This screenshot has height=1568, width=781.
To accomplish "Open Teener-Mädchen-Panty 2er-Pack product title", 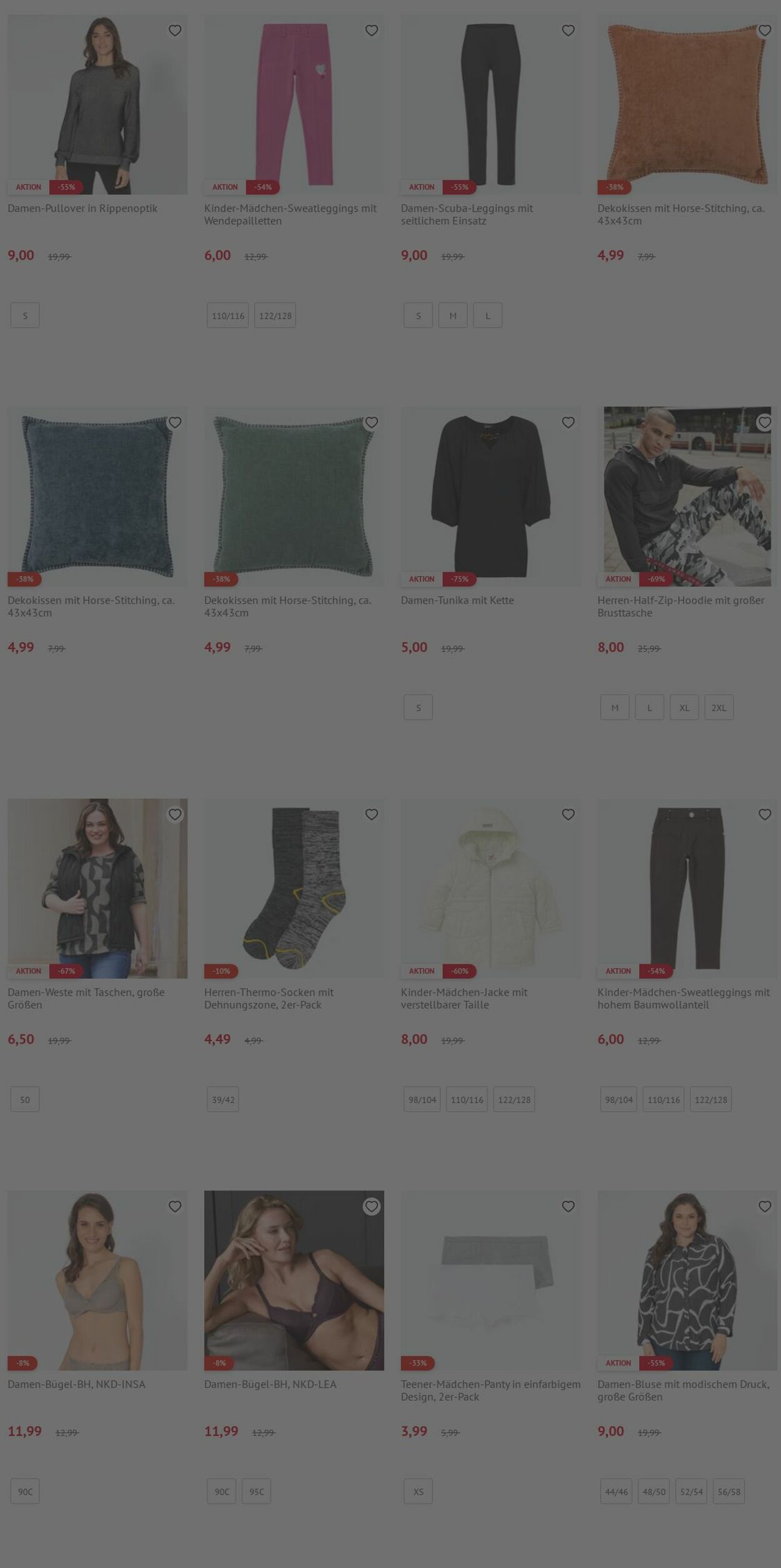I will tap(490, 1390).
